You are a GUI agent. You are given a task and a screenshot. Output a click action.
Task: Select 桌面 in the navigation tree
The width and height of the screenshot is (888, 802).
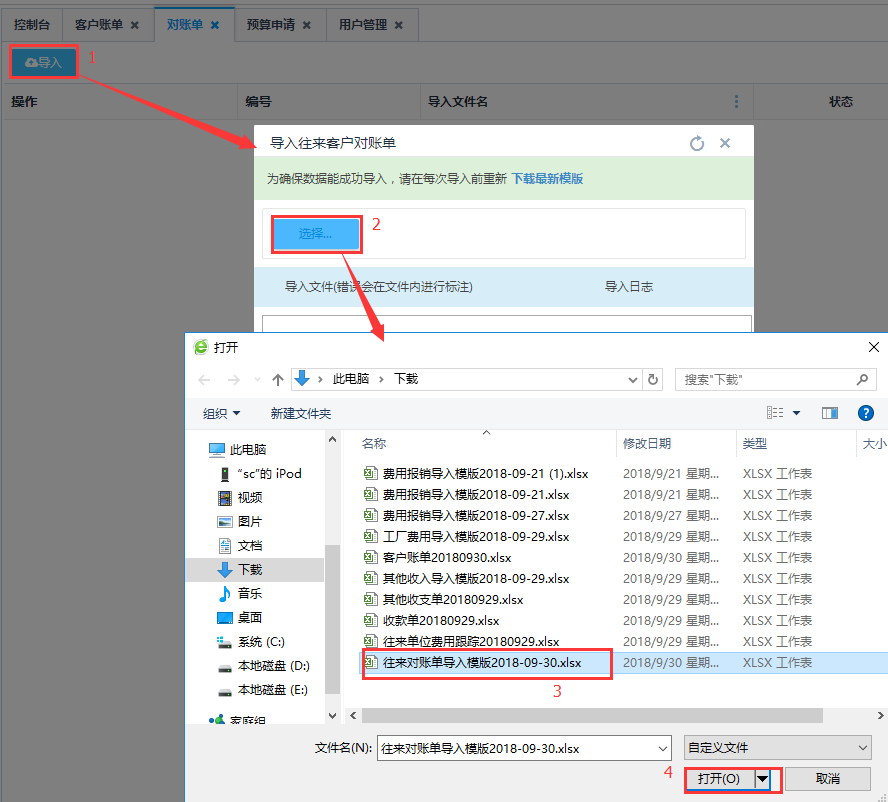[x=250, y=618]
